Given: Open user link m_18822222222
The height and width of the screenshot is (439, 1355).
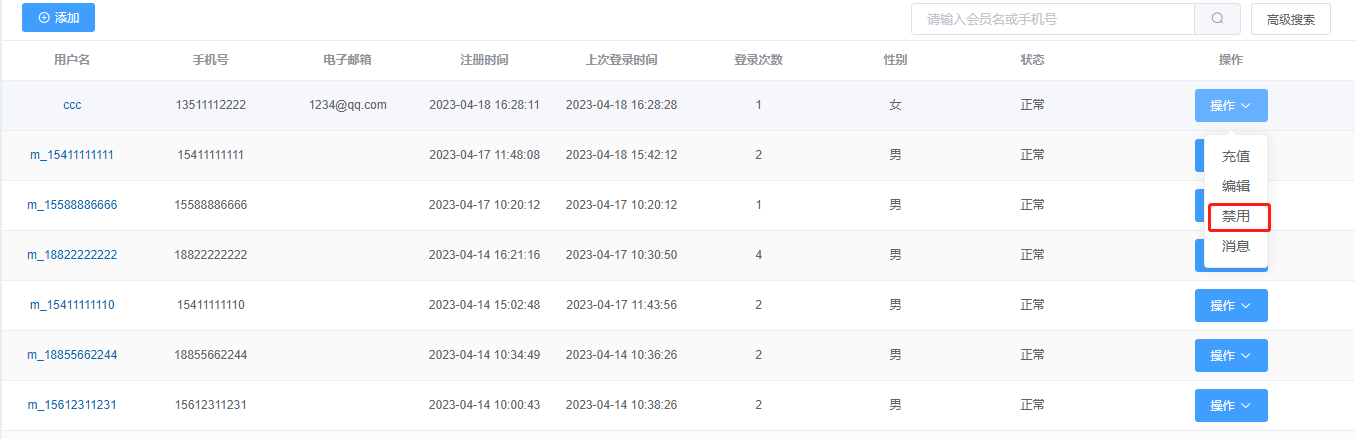Looking at the screenshot, I should tap(72, 255).
